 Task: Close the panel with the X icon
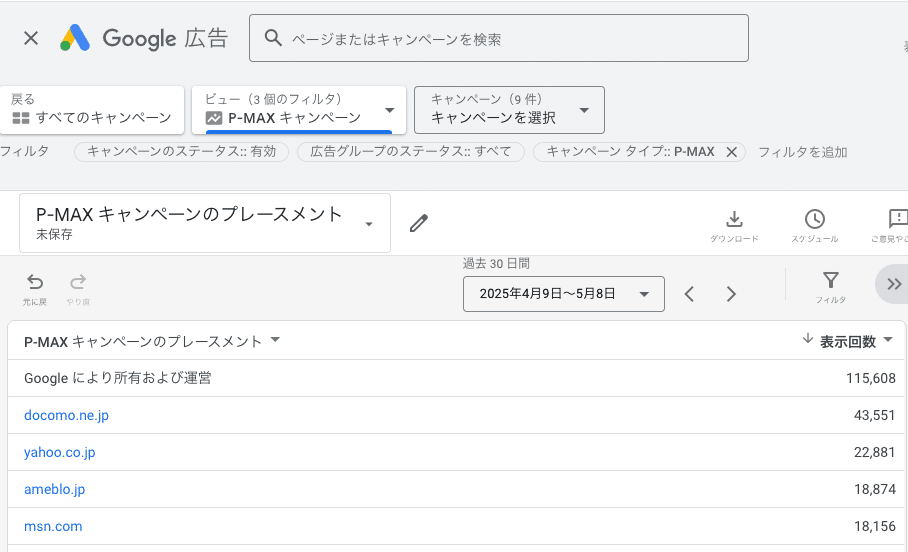point(31,38)
